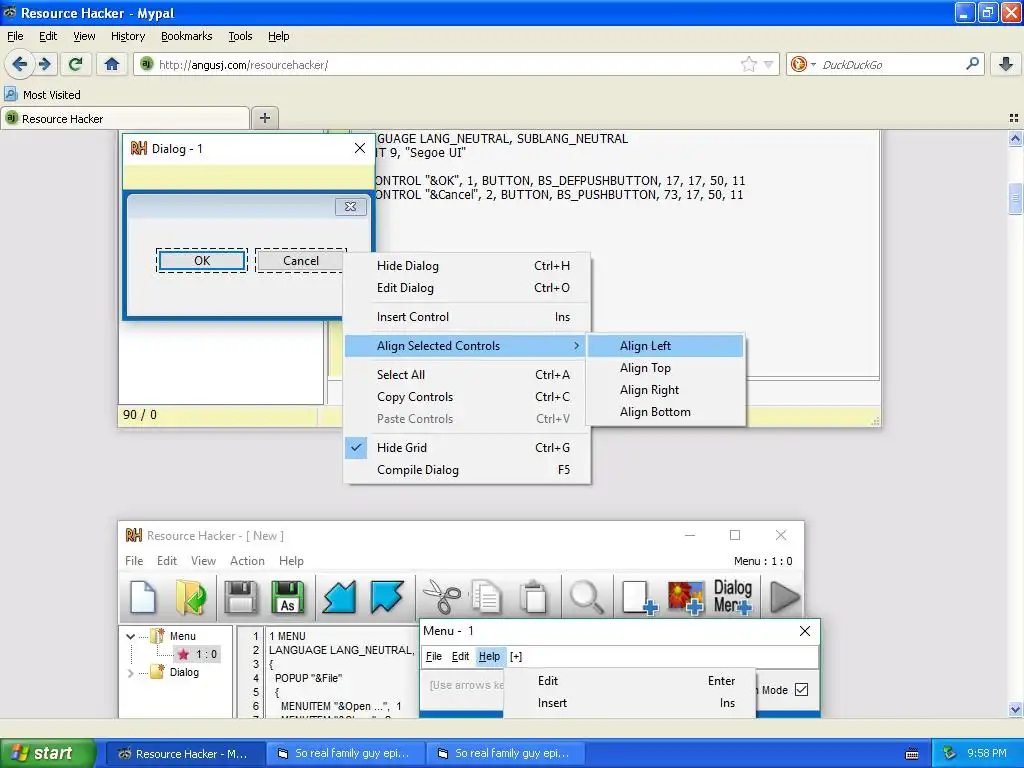1024x768 pixels.
Task: Open Action menu in Resource Hacker window
Action: (x=247, y=560)
